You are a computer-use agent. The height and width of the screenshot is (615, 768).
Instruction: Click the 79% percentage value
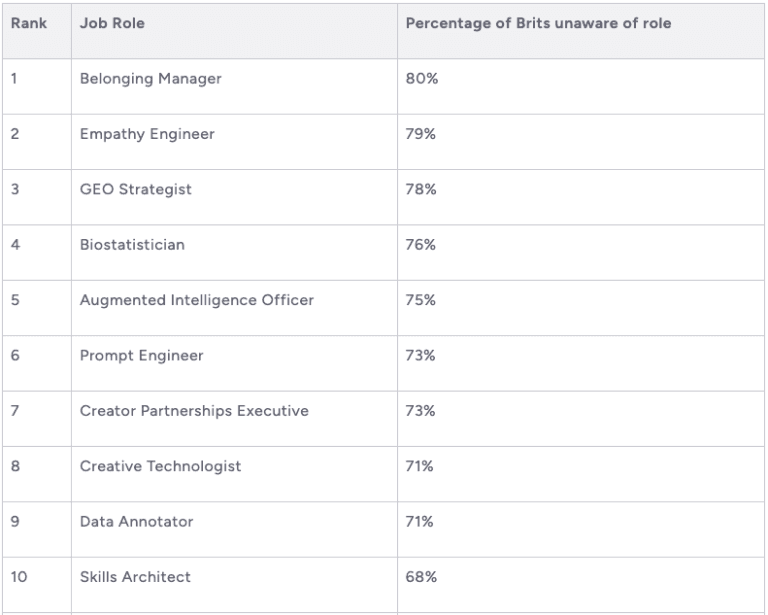coord(421,134)
